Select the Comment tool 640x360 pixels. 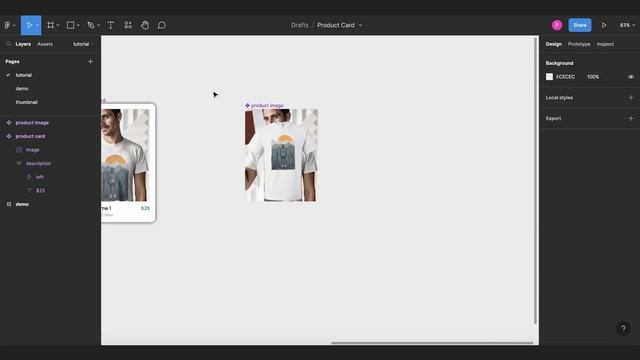pyautogui.click(x=162, y=25)
